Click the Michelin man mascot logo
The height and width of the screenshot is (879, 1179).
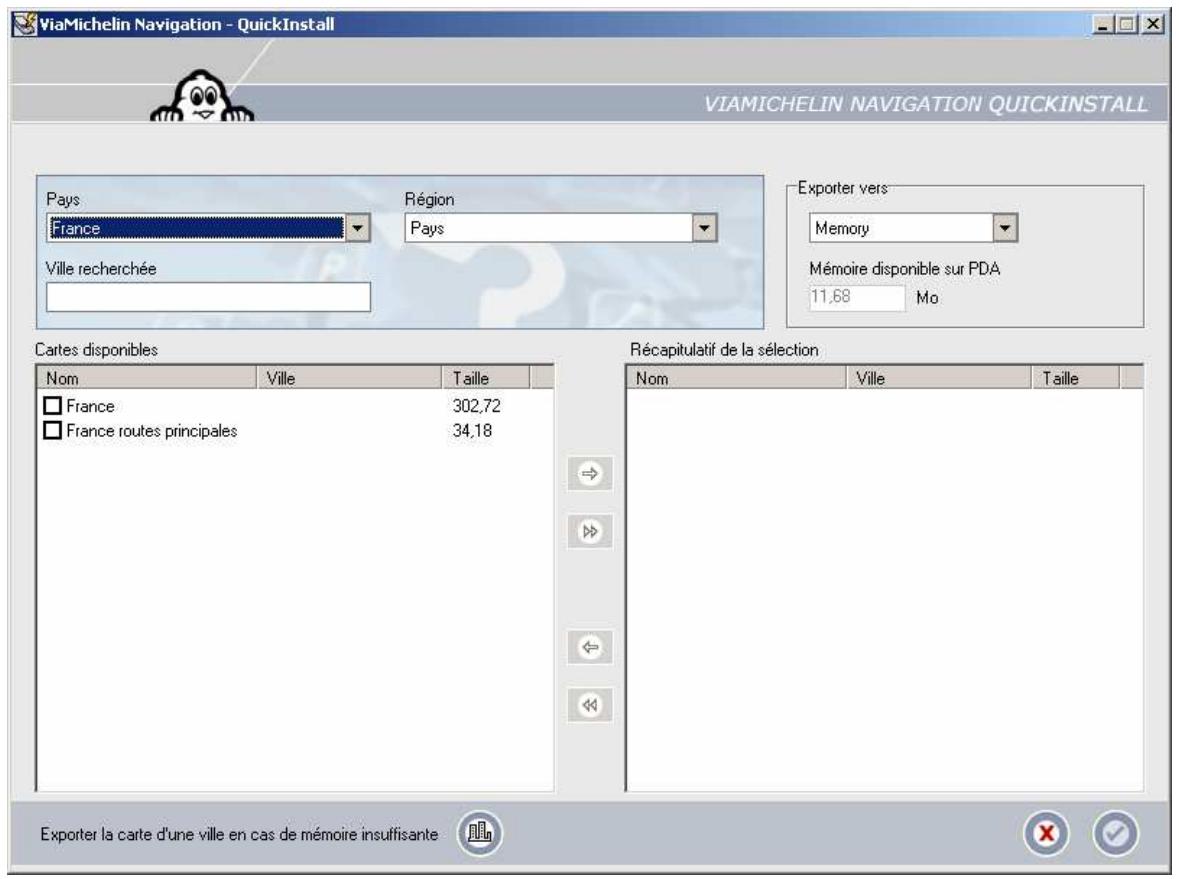(x=202, y=96)
